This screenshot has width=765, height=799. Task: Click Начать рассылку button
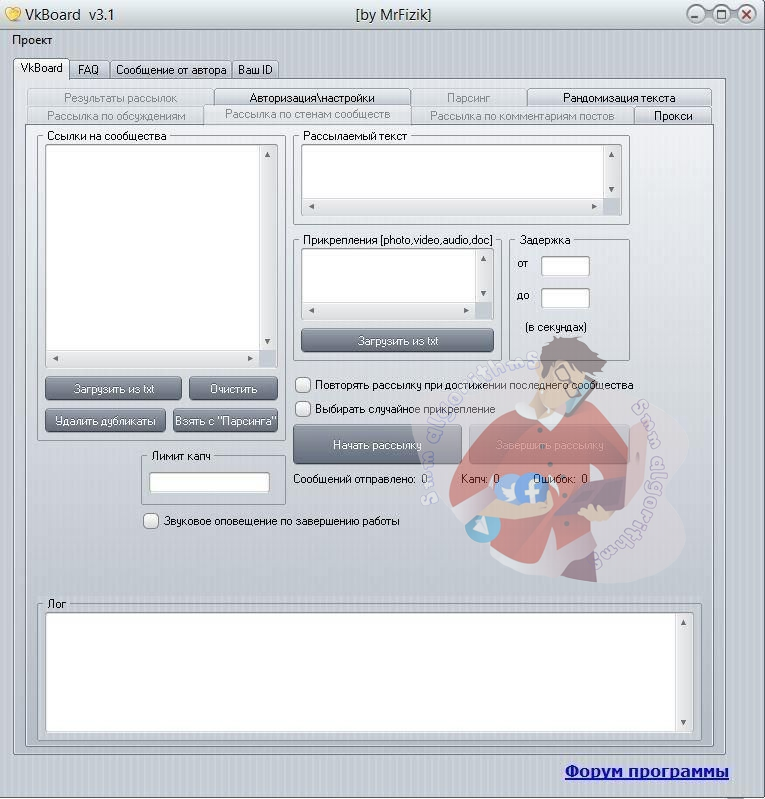(x=377, y=445)
